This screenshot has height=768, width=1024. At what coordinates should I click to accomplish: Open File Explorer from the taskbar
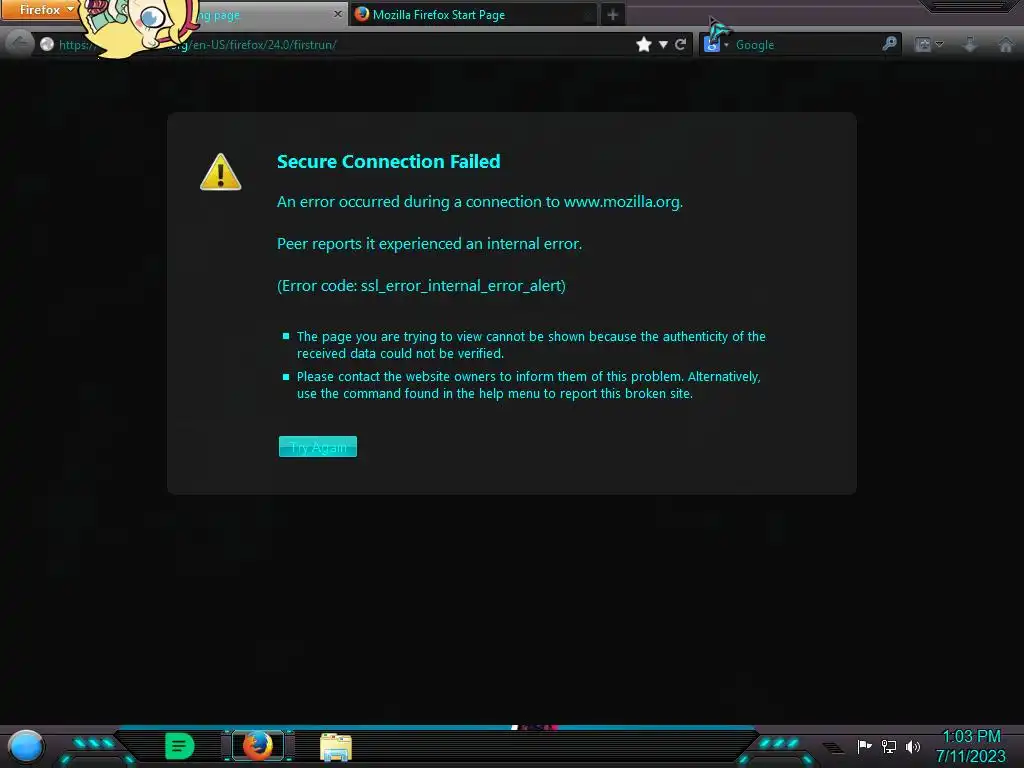point(336,747)
